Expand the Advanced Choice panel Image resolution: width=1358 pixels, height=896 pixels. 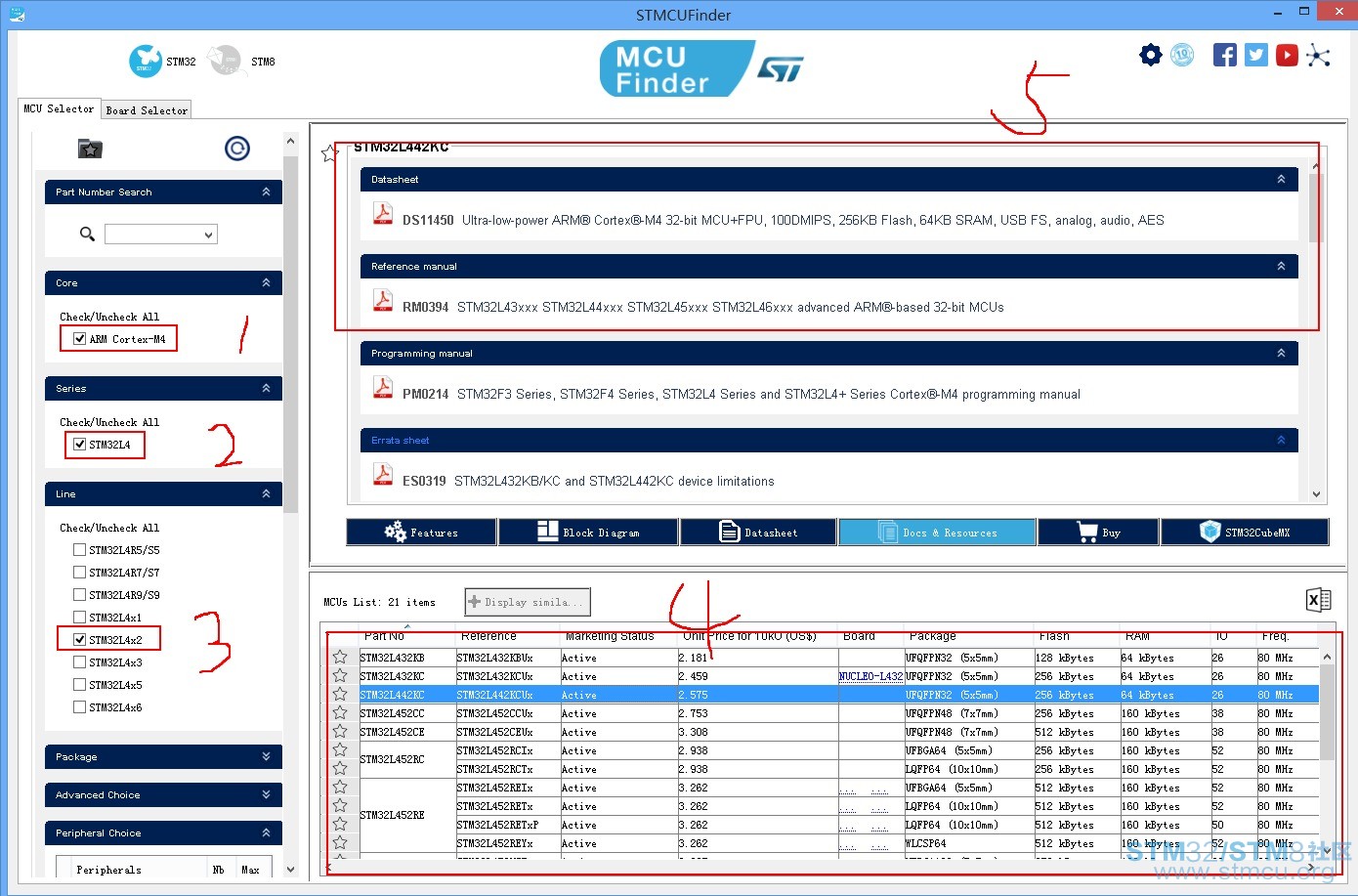click(266, 794)
